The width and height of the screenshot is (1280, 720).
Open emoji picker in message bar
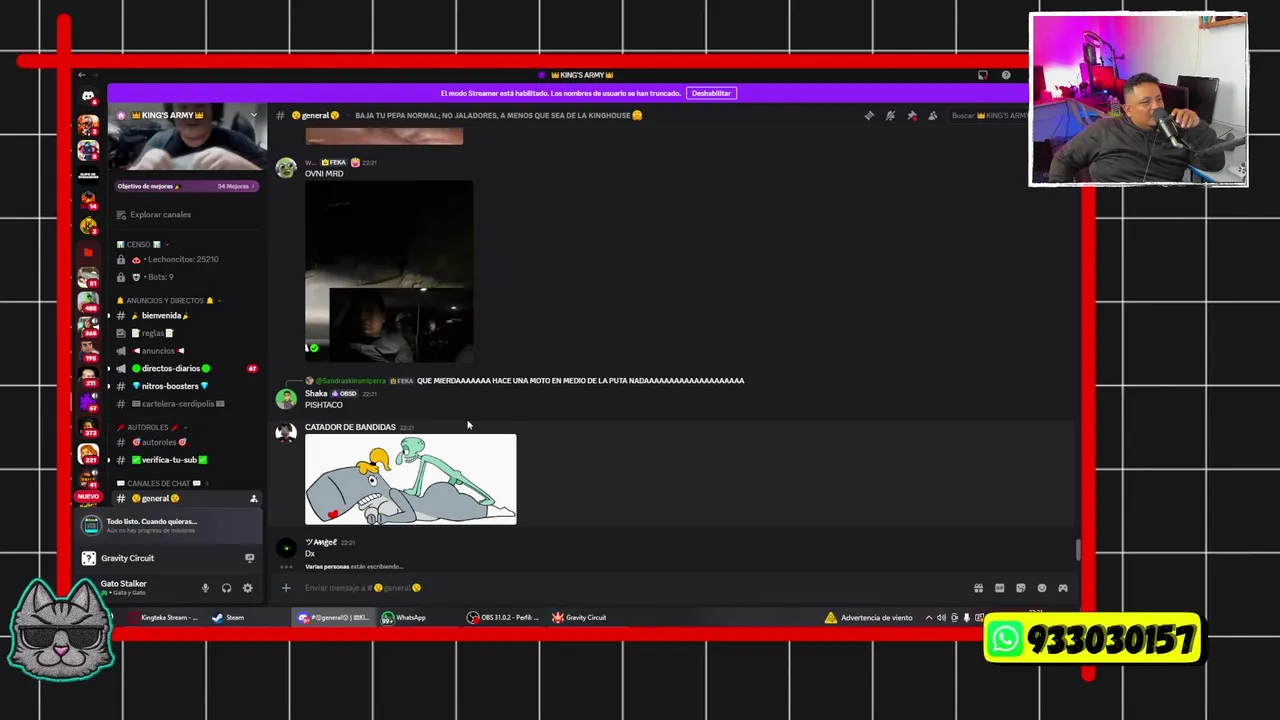tap(1041, 588)
